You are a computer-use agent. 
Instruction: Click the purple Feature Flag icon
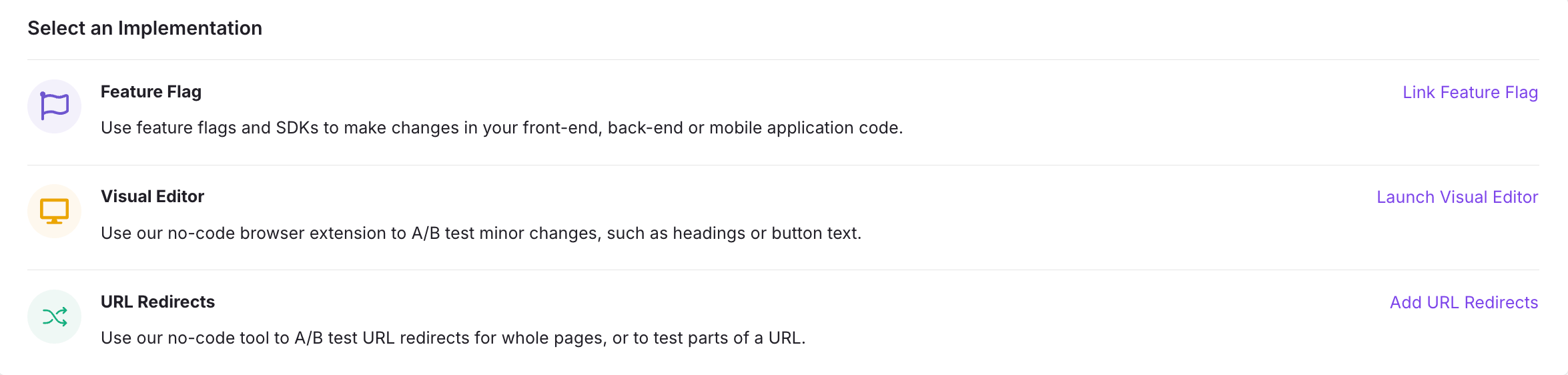coord(54,106)
